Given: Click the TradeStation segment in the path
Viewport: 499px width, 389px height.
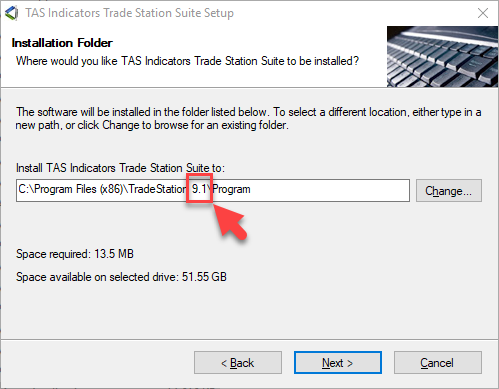Looking at the screenshot, I should click(158, 189).
